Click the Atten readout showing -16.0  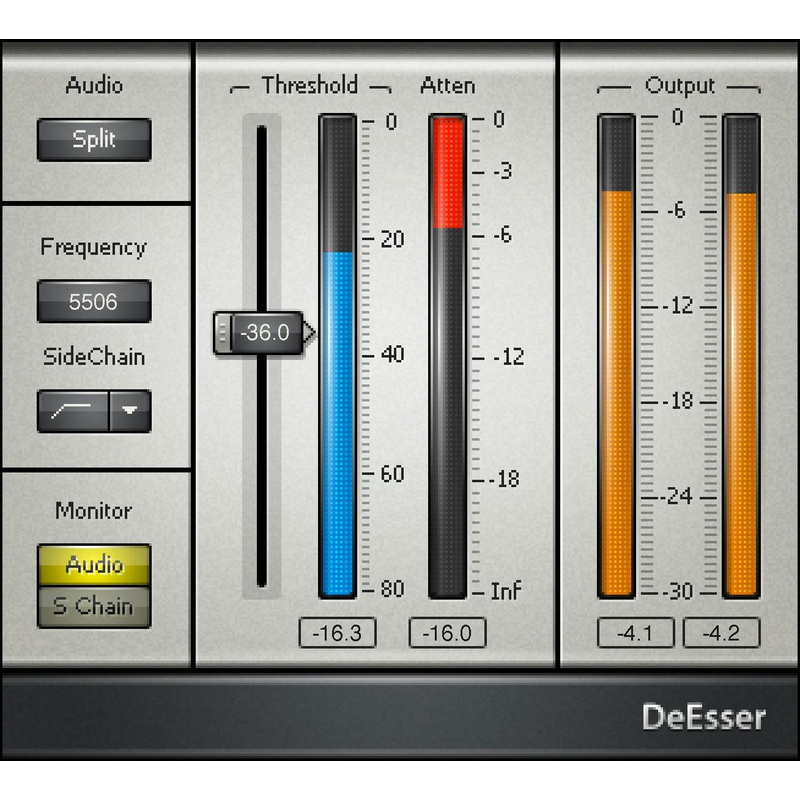click(x=446, y=632)
